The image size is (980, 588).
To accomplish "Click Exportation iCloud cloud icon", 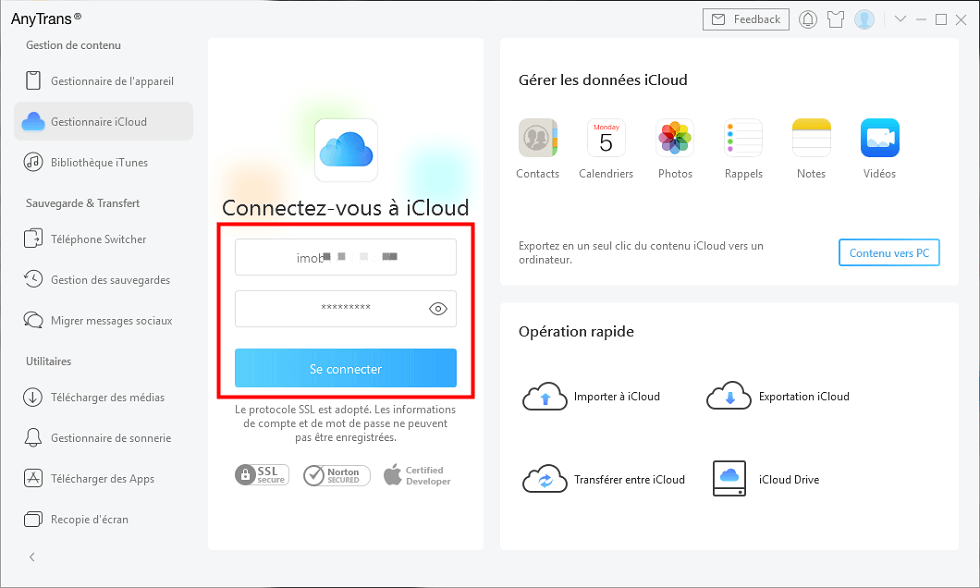I will click(x=729, y=396).
